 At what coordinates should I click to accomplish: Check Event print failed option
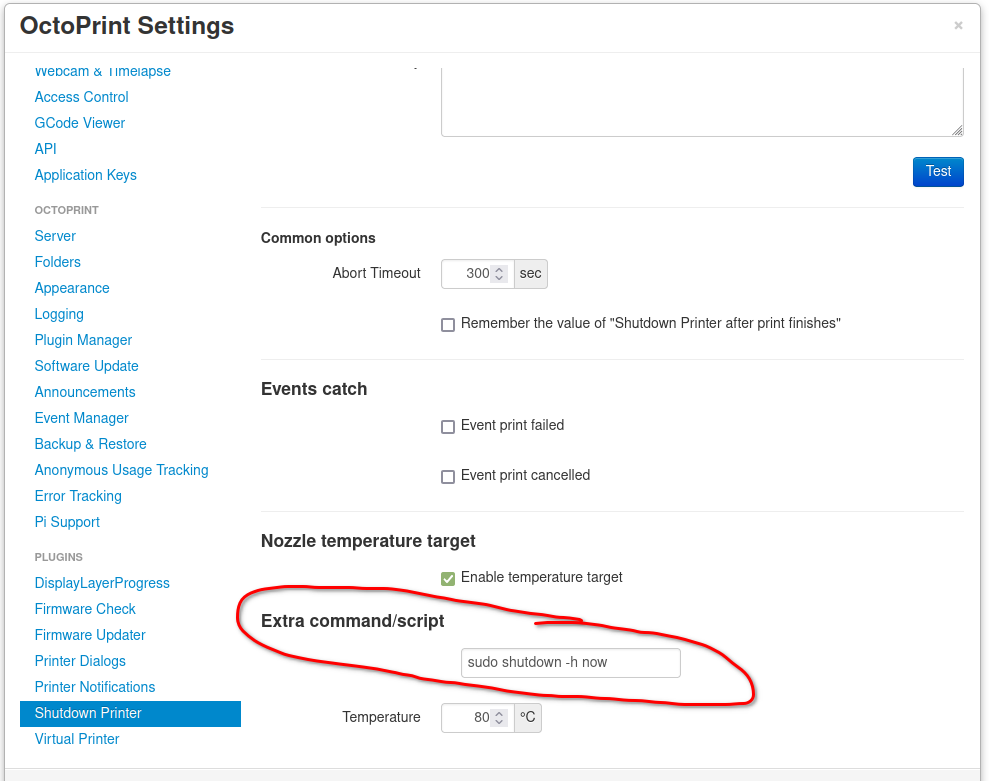pyautogui.click(x=448, y=427)
